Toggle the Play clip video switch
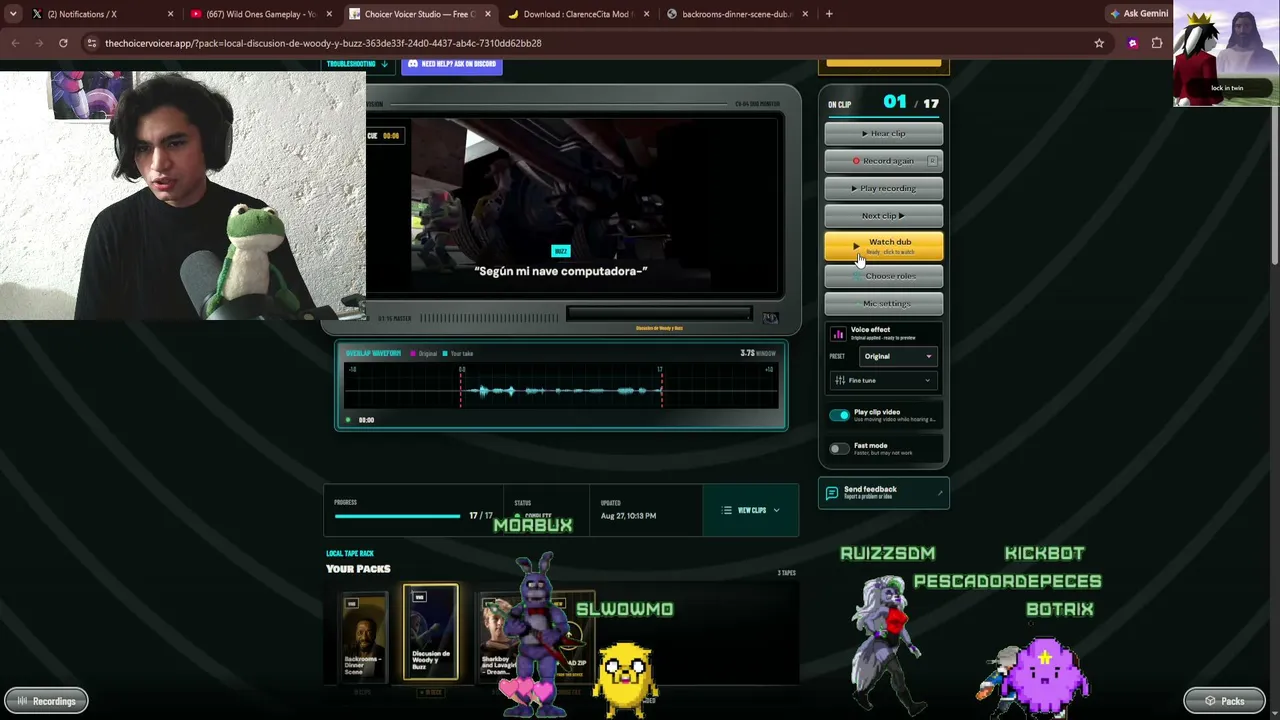The width and height of the screenshot is (1280, 720). tap(839, 415)
